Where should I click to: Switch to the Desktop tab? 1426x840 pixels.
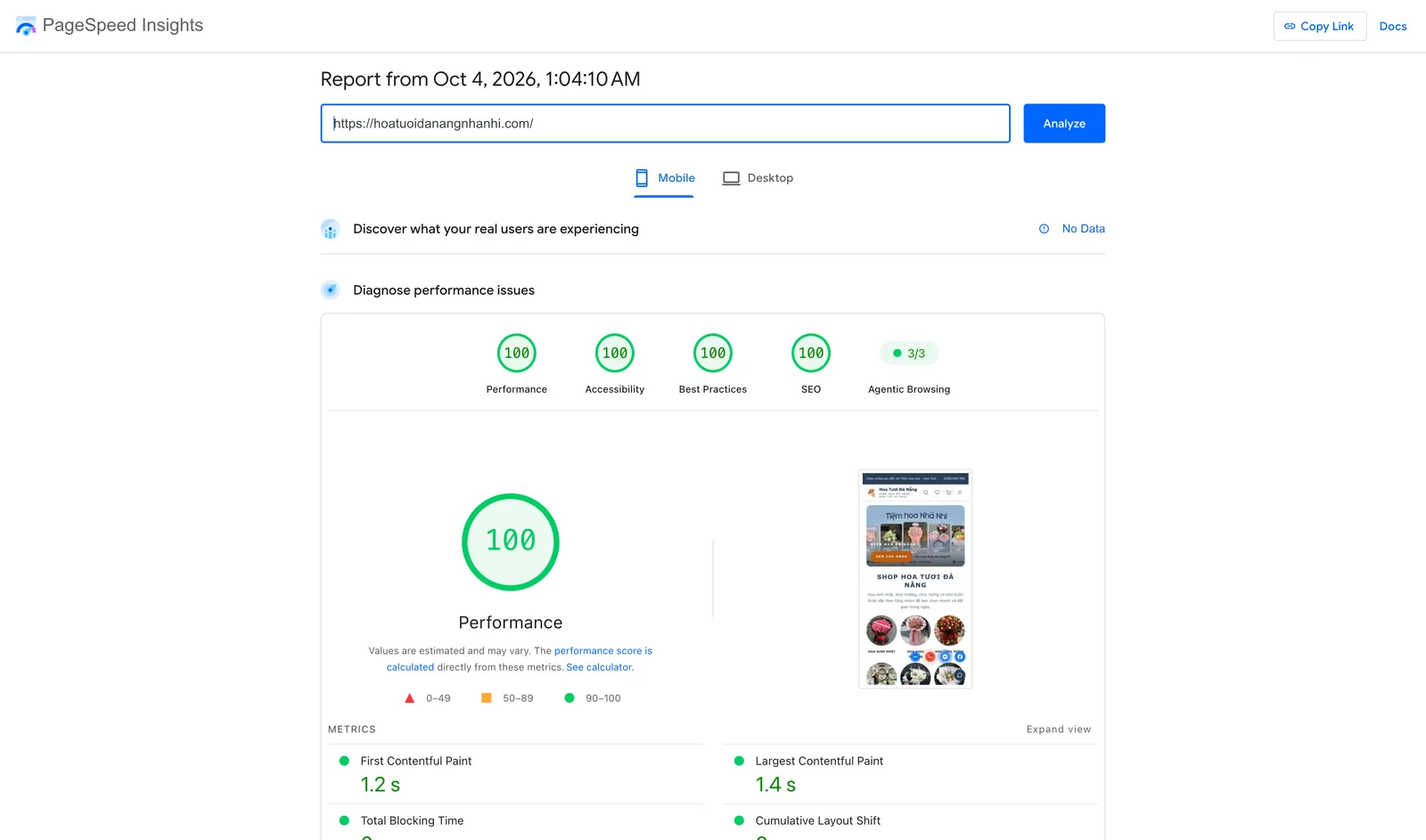758,178
